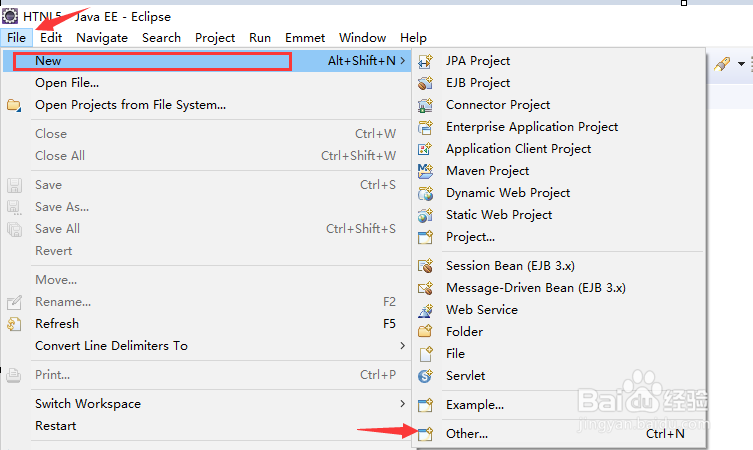The width and height of the screenshot is (753, 450).
Task: Click the Maven Project icon
Action: pyautogui.click(x=426, y=171)
